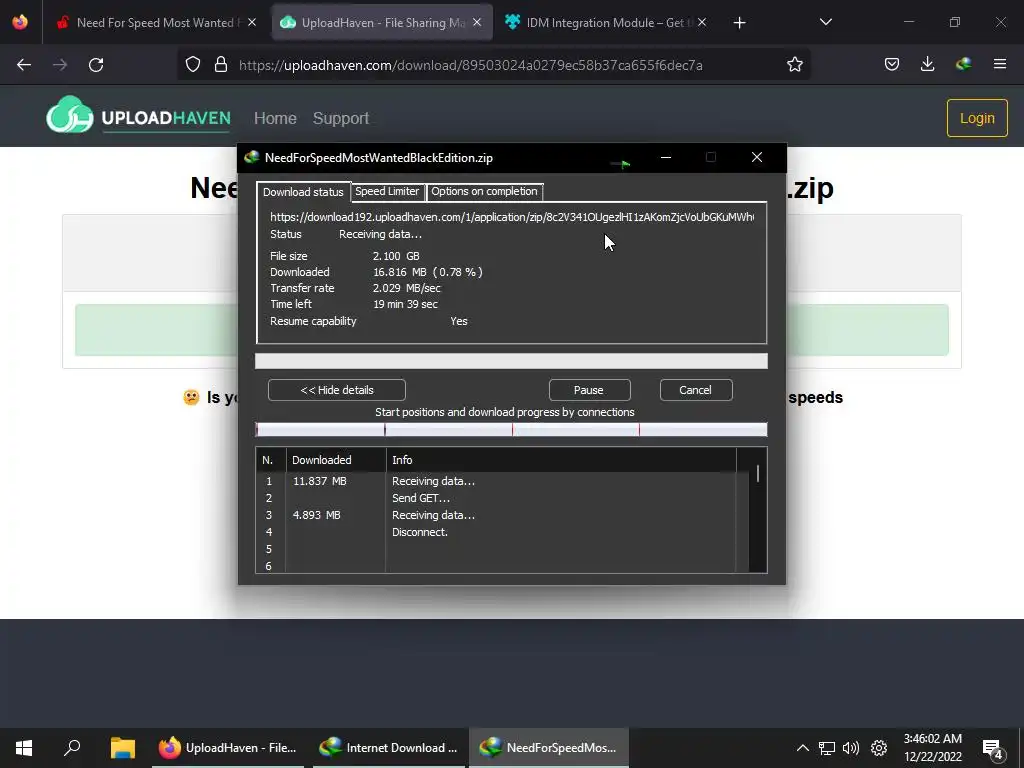Click the Info column header
Image resolution: width=1024 pixels, height=768 pixels.
tap(561, 460)
